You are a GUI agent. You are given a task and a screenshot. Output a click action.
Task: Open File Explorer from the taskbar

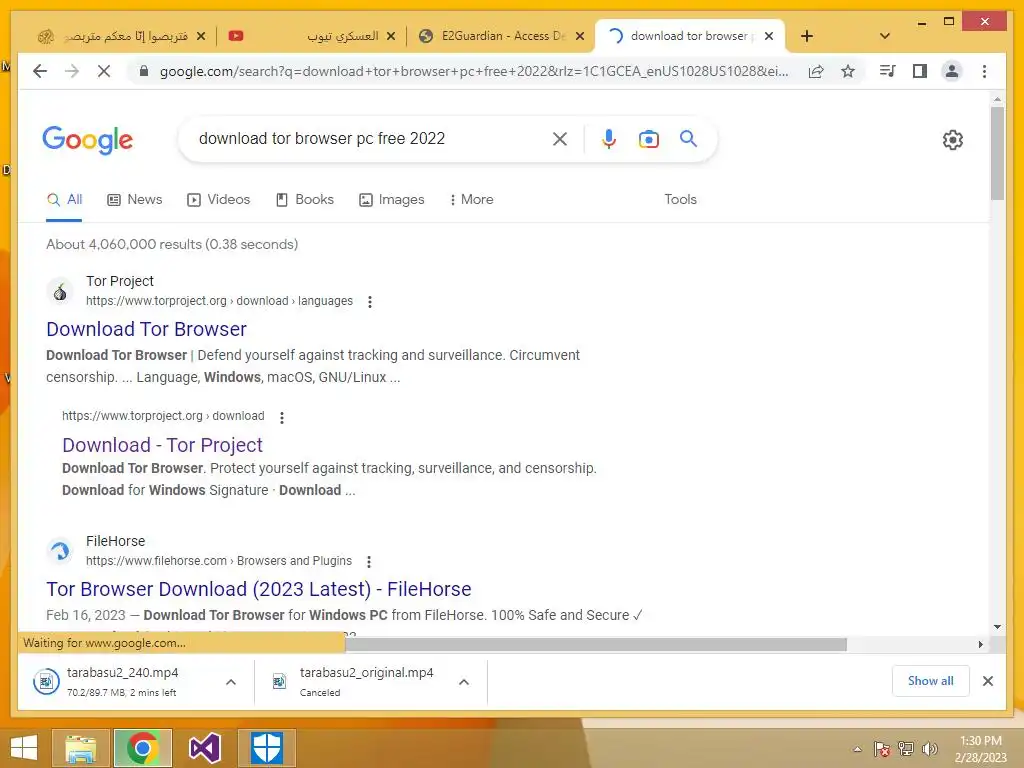point(81,748)
